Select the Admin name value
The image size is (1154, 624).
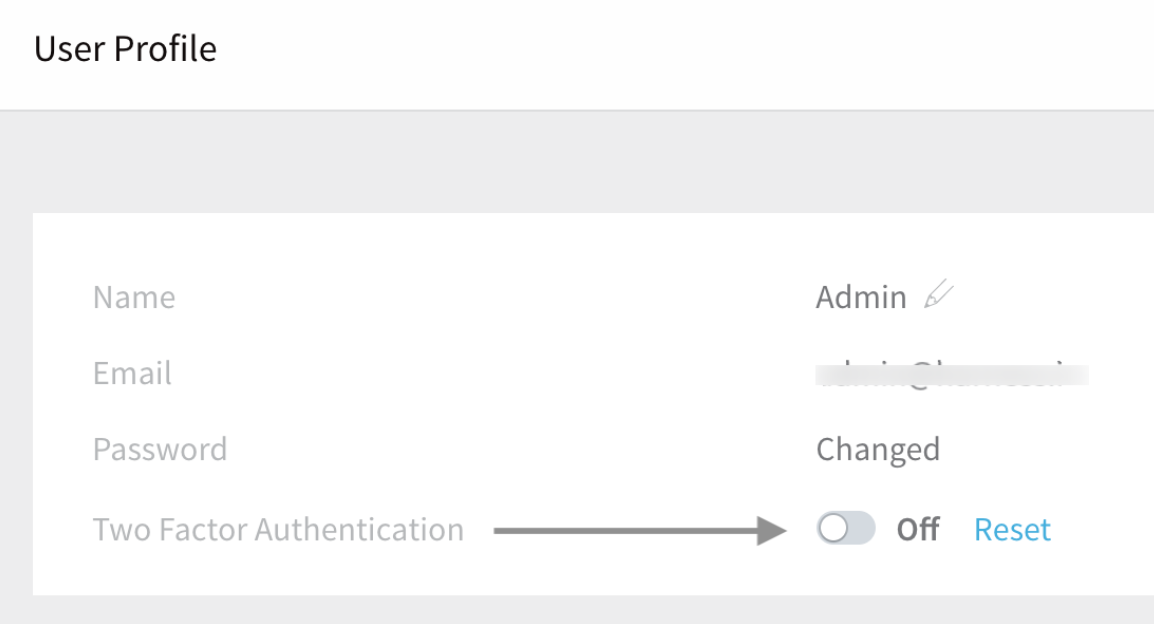861,297
